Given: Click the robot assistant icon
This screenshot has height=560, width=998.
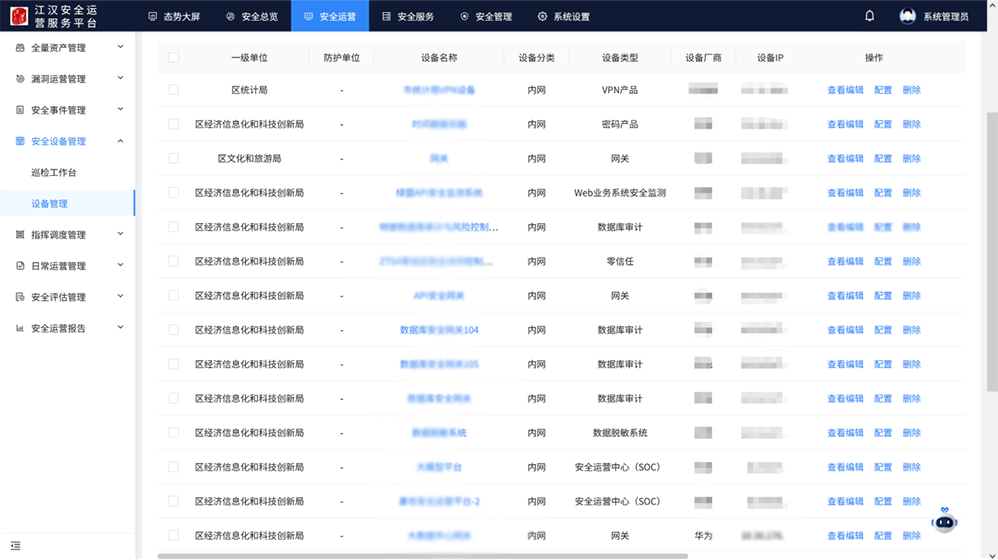Looking at the screenshot, I should point(944,521).
